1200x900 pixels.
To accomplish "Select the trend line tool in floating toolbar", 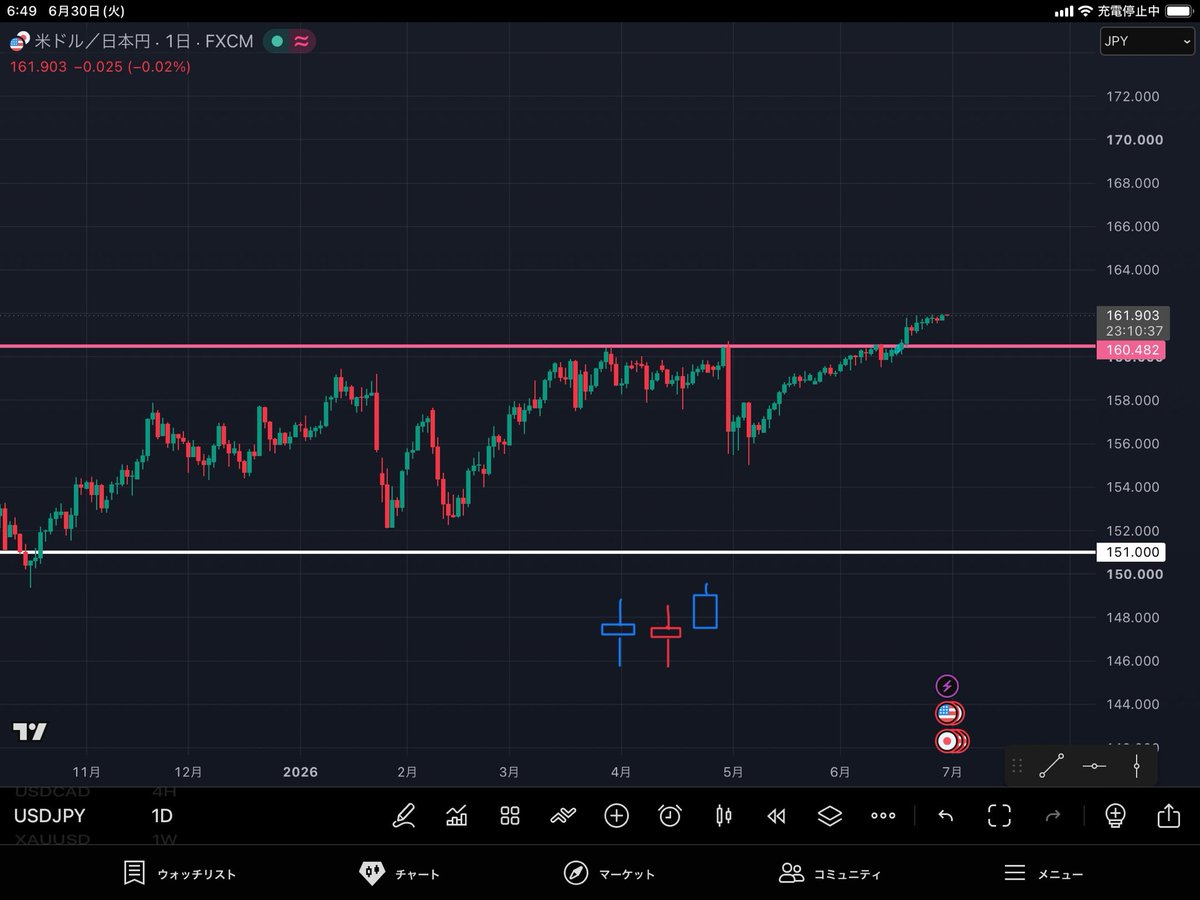I will tap(1051, 766).
